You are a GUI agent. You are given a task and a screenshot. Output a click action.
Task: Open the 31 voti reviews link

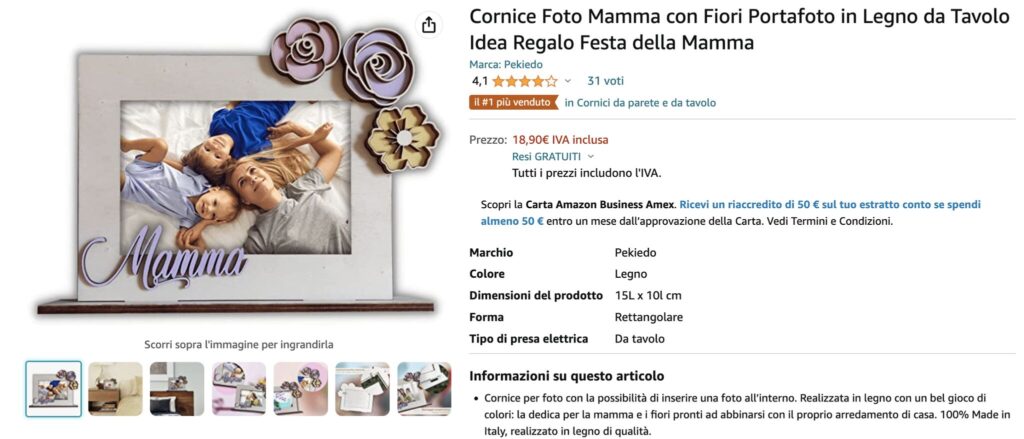pos(605,81)
